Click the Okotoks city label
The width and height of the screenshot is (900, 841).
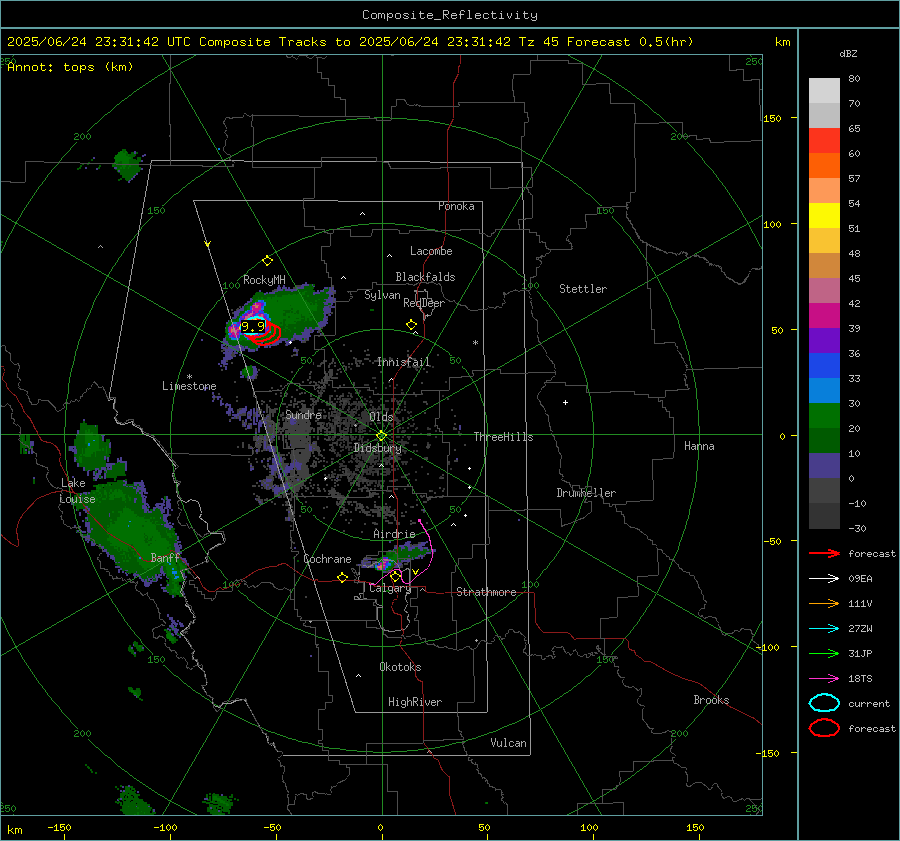pyautogui.click(x=400, y=667)
